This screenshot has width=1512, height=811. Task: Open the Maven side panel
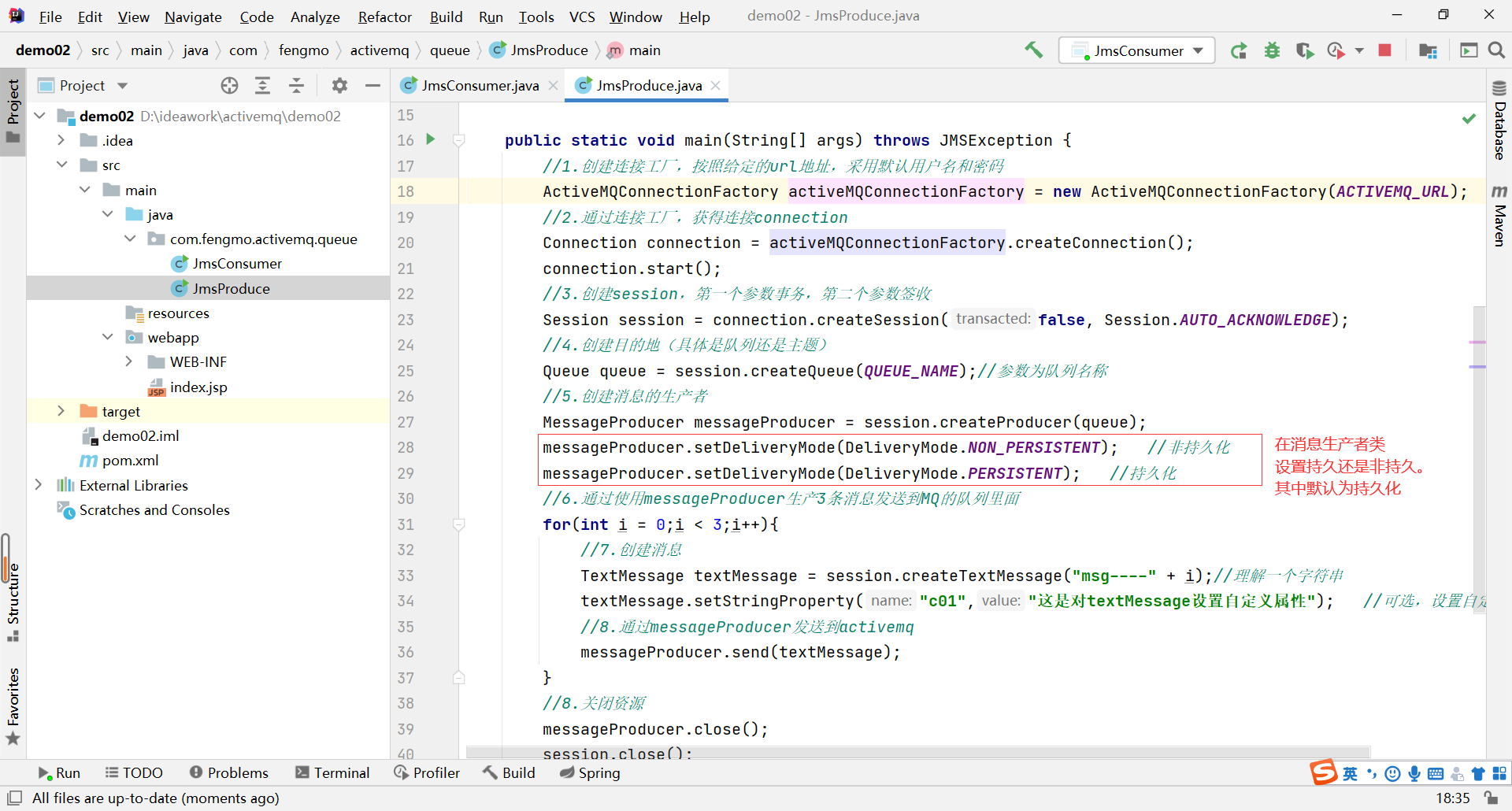click(x=1499, y=216)
